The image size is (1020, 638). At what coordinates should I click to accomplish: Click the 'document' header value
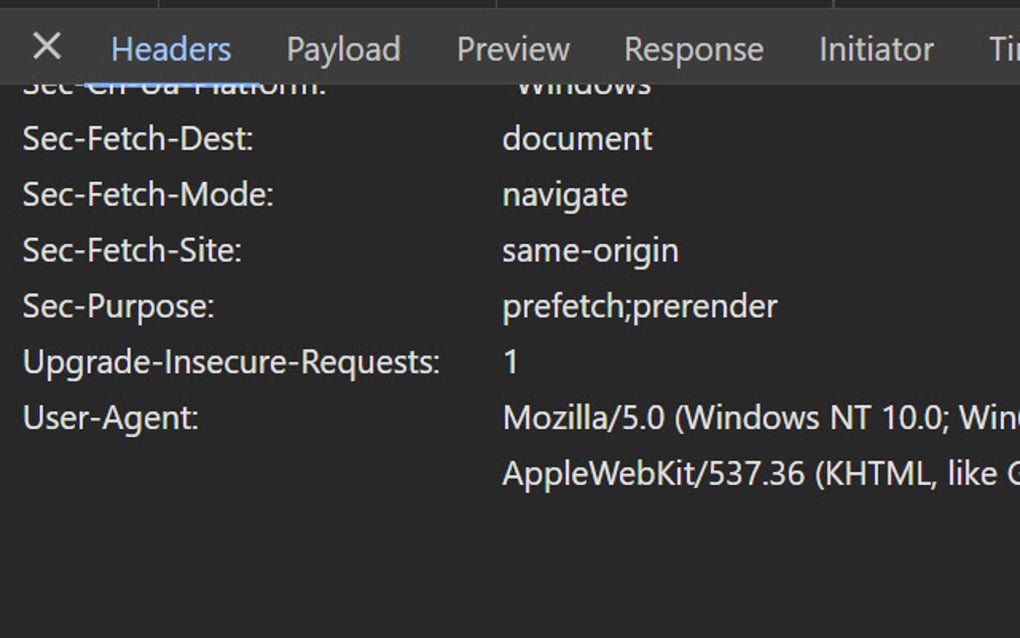click(x=577, y=139)
